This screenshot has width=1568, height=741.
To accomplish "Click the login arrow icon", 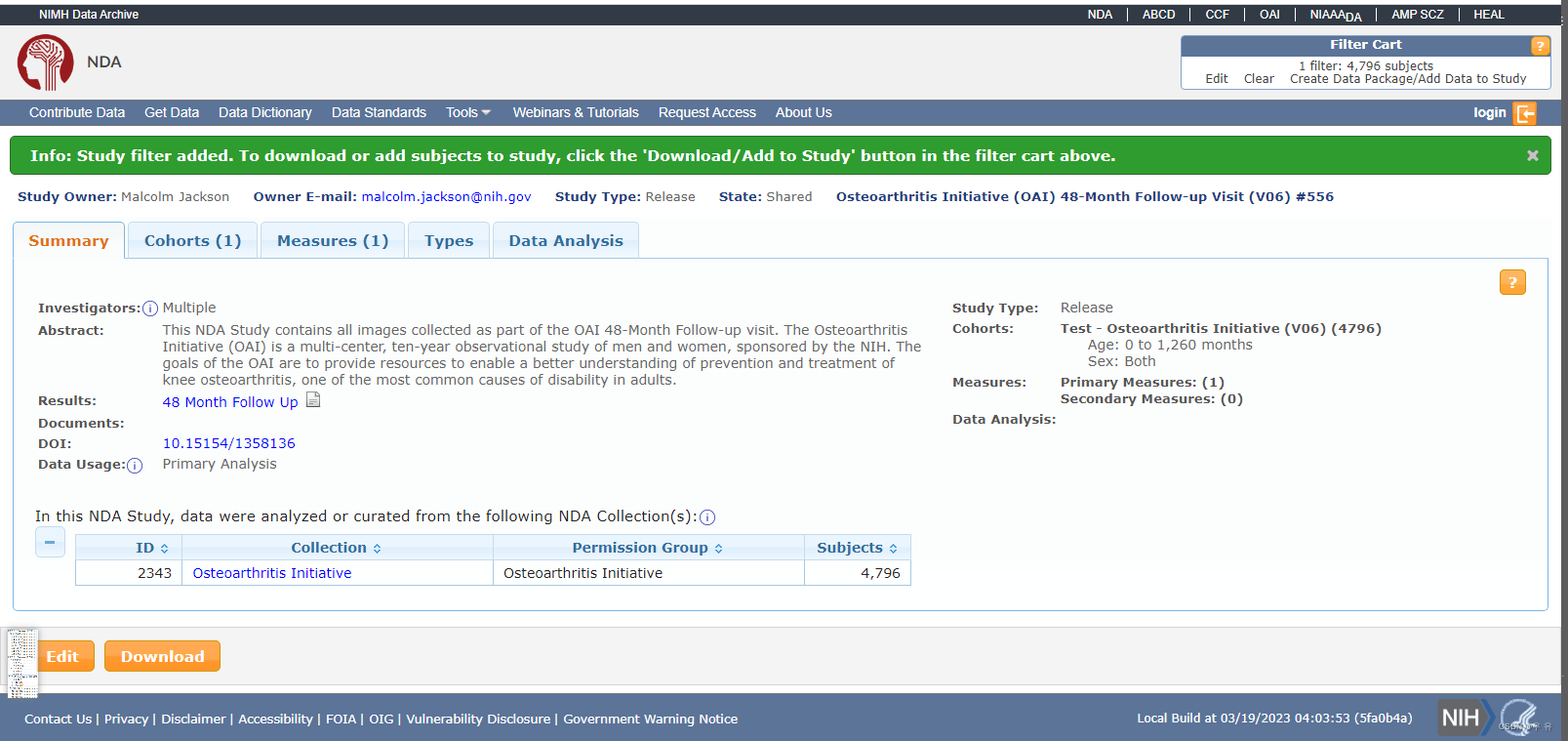I will 1525,113.
